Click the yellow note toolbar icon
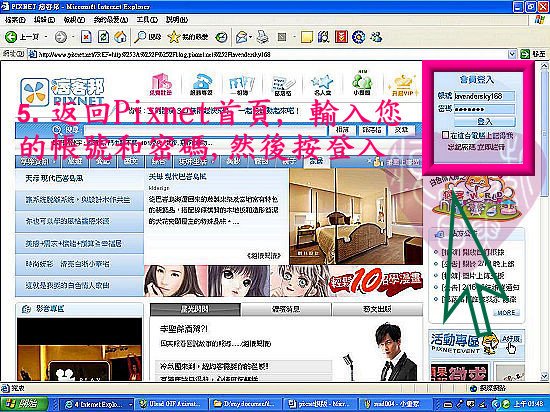Image resolution: width=550 pixels, height=412 pixels. [x=307, y=37]
